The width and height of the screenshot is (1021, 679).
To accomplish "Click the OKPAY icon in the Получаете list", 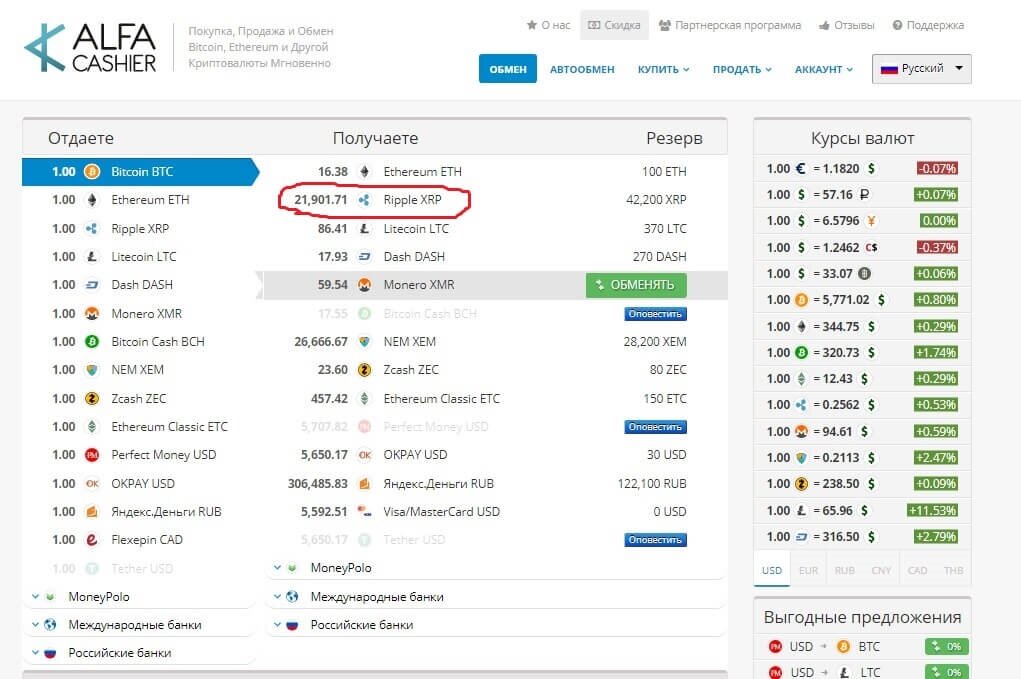I will (365, 454).
